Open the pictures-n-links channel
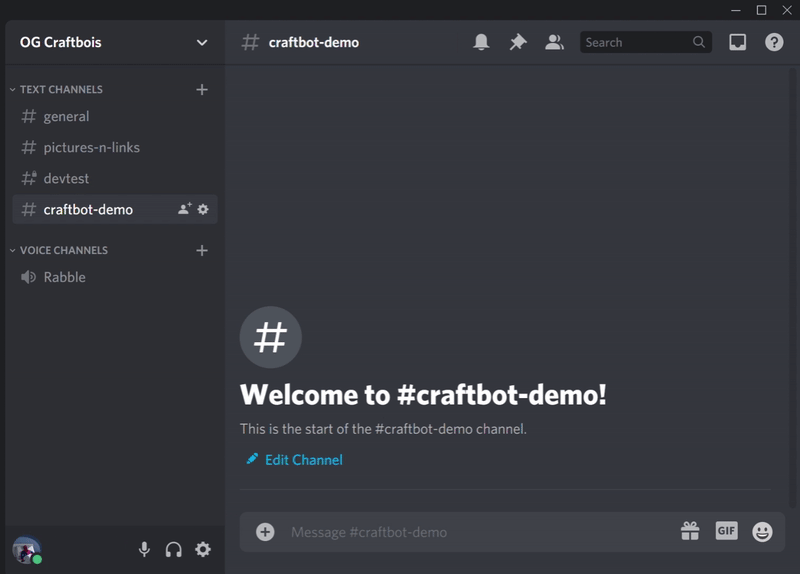Viewport: 800px width, 574px height. click(115, 147)
